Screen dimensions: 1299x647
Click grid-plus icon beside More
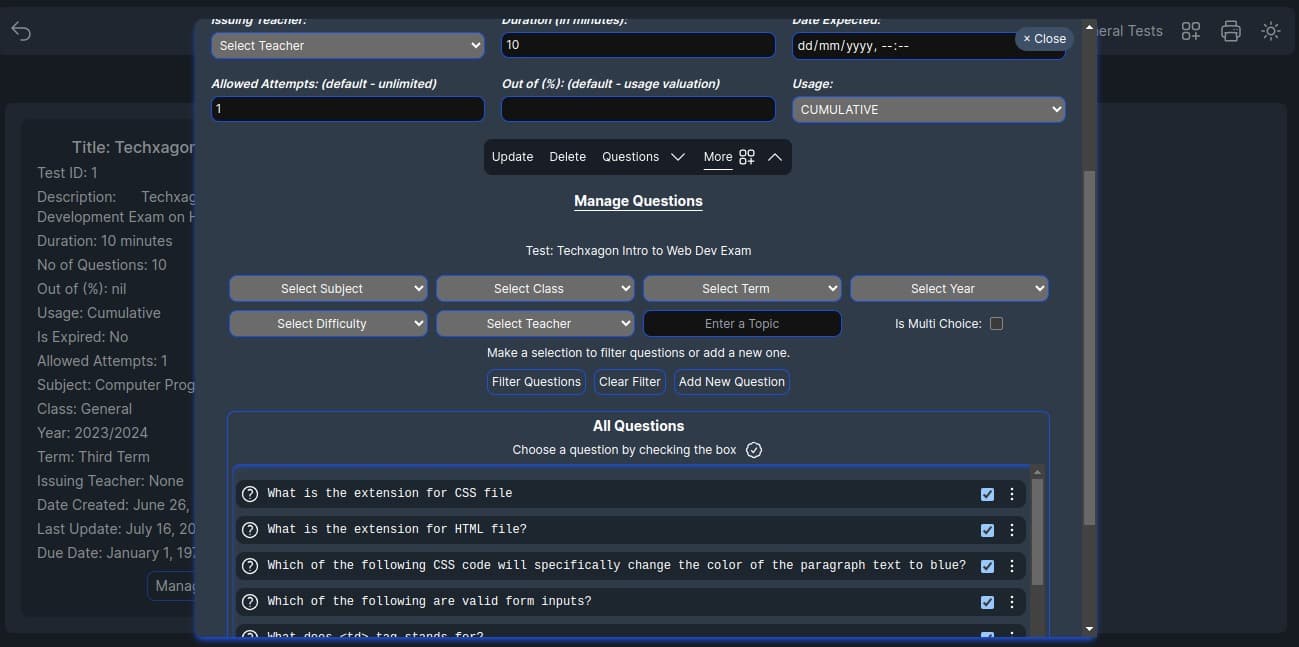click(x=747, y=157)
